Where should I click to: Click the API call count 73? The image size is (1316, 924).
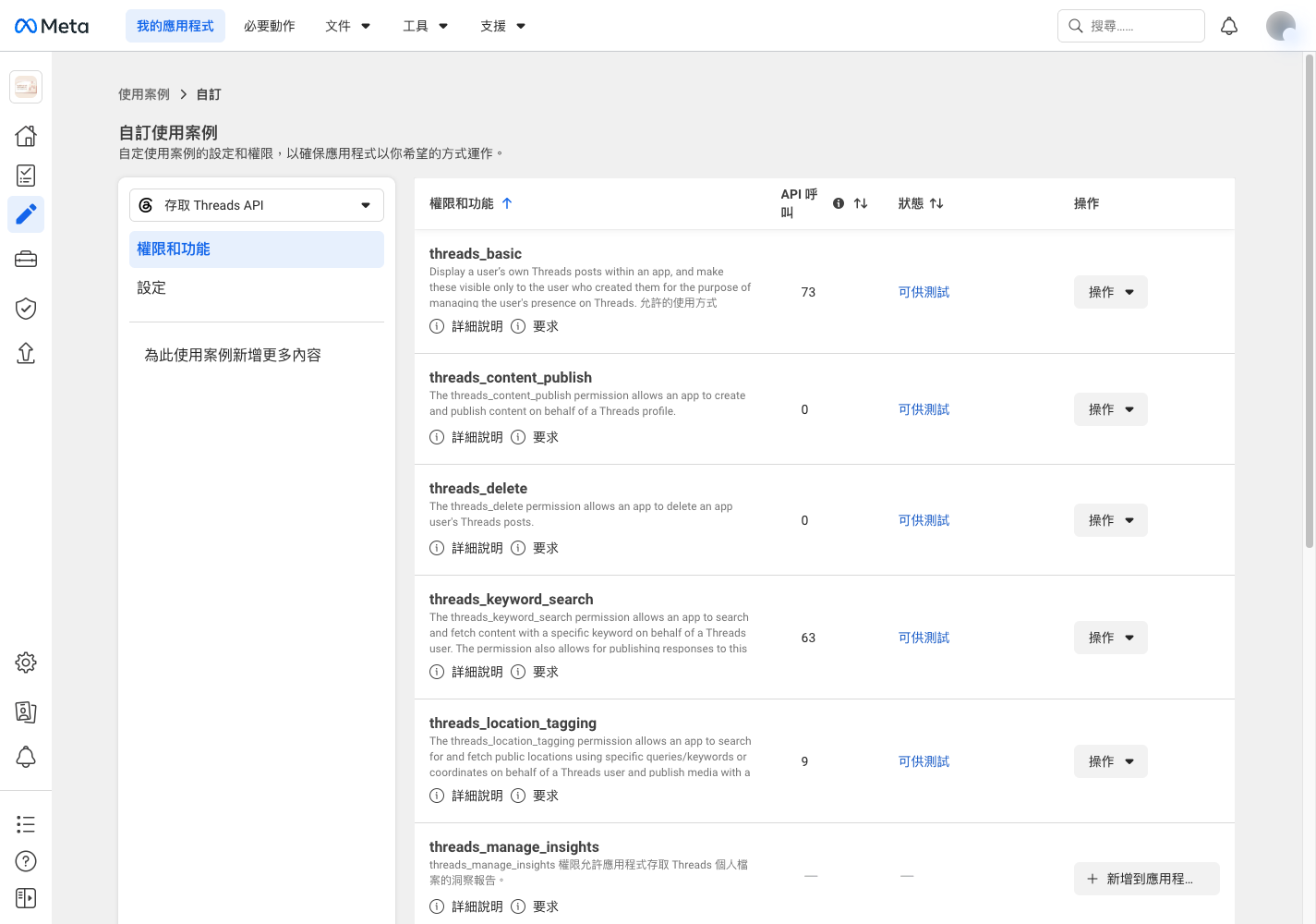808,292
